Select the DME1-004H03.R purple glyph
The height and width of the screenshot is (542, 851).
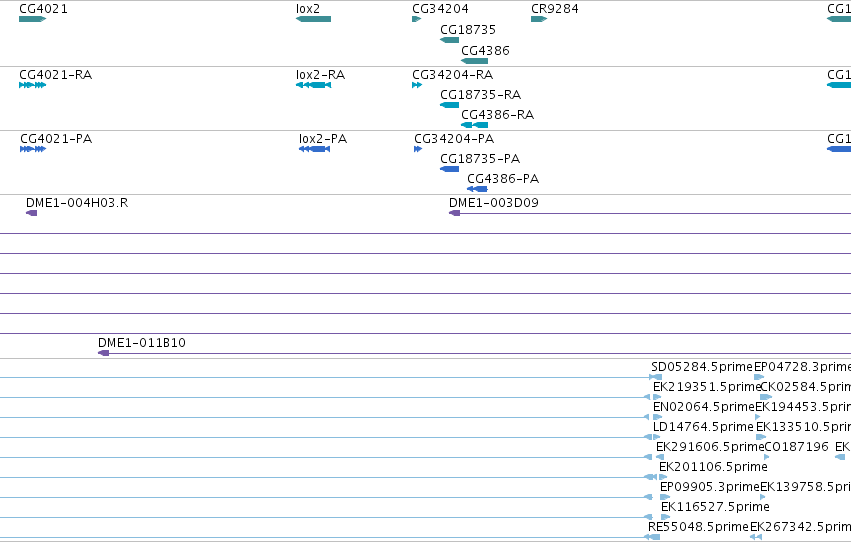[31, 213]
